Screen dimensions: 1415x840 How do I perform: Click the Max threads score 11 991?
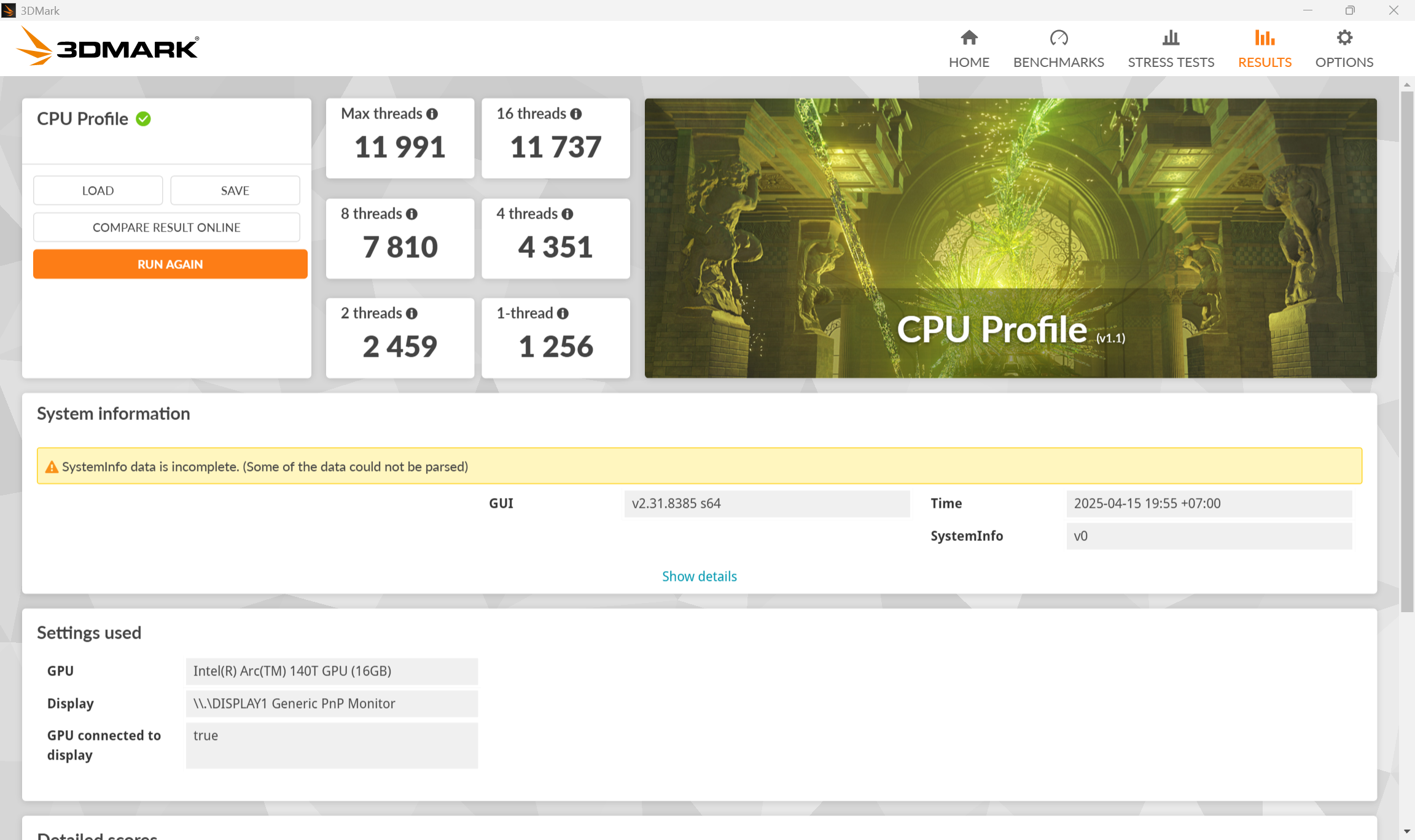click(400, 147)
